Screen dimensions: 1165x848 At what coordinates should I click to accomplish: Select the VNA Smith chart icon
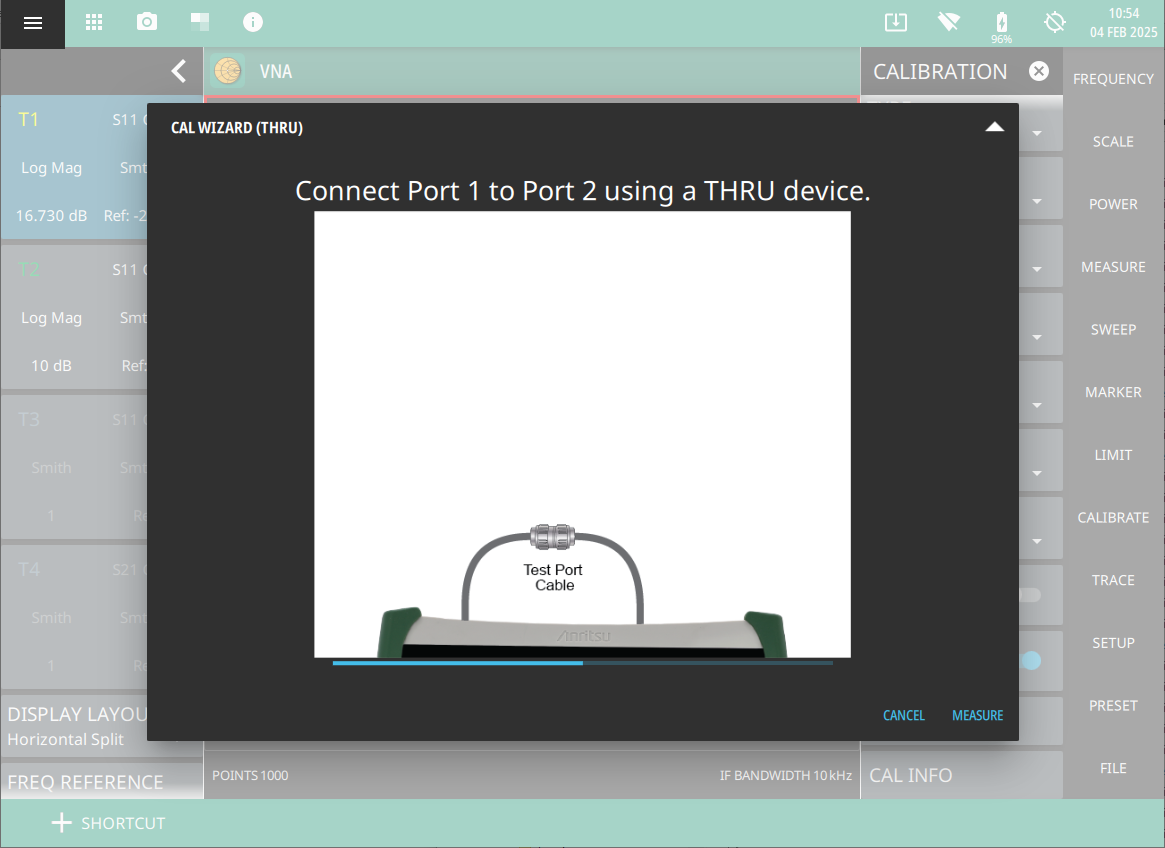(229, 72)
